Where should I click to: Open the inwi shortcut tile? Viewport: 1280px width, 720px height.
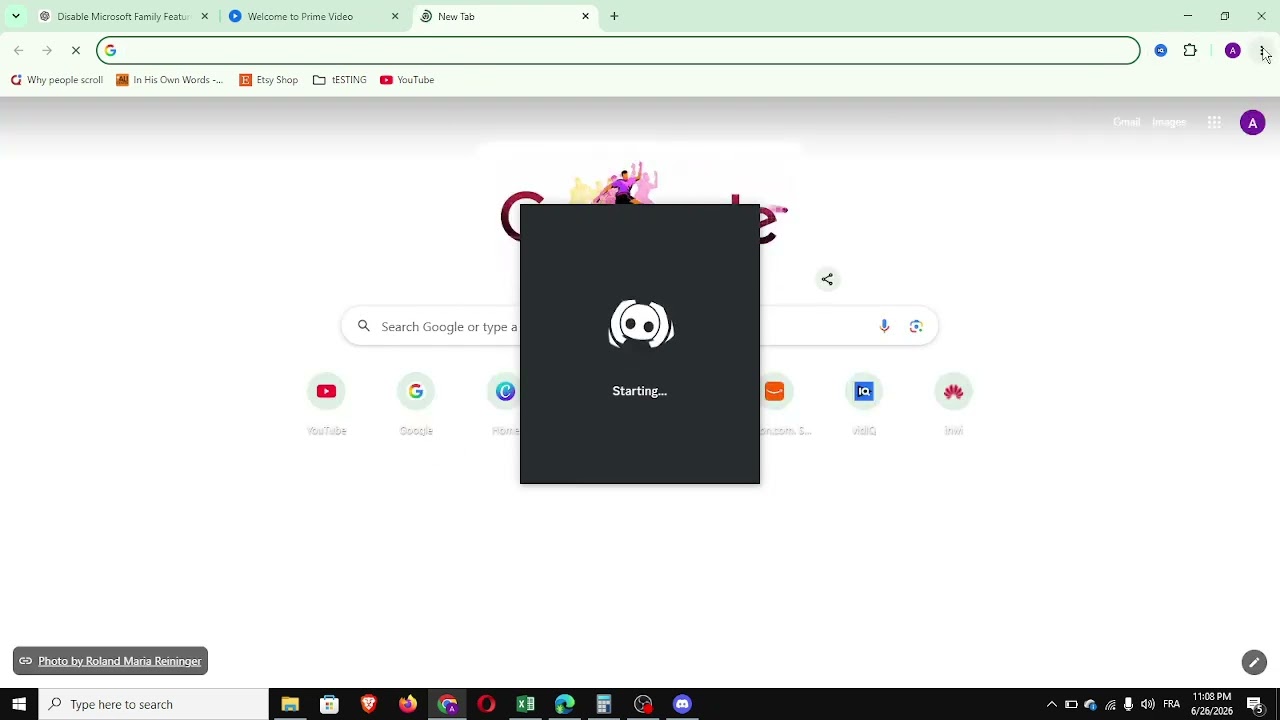(953, 405)
